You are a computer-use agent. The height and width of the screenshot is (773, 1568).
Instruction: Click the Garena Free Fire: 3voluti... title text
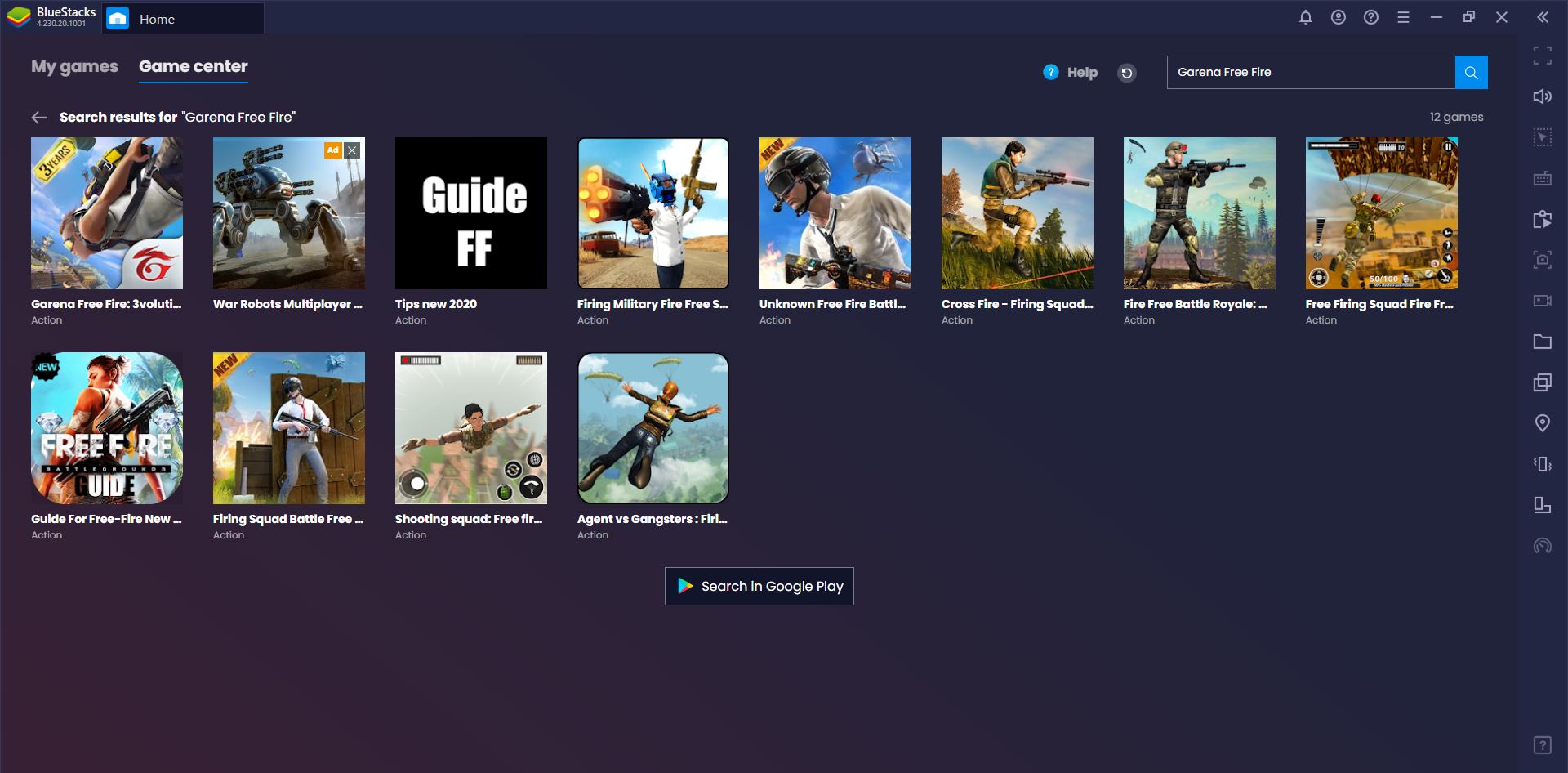pos(106,304)
